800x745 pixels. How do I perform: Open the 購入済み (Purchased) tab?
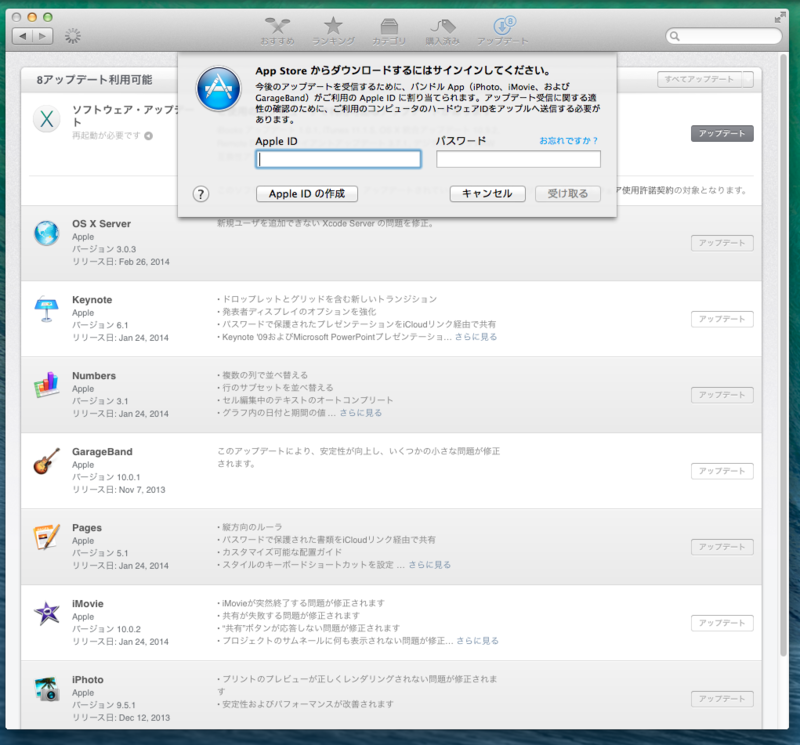(x=442, y=31)
